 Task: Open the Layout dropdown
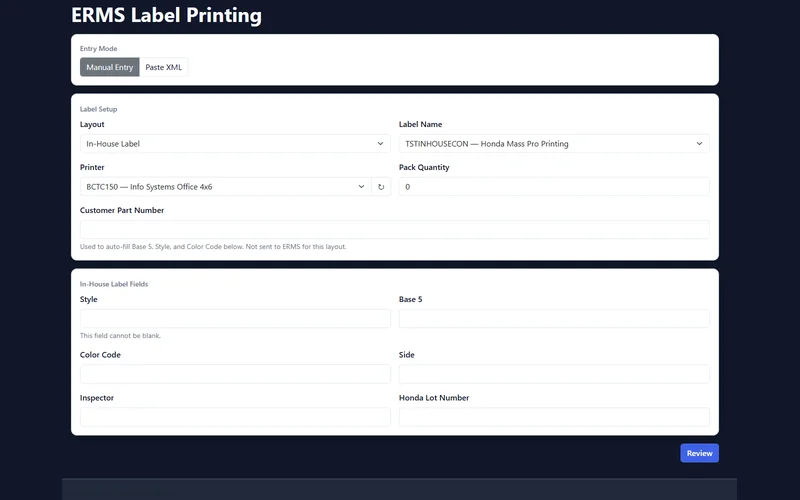[235, 144]
